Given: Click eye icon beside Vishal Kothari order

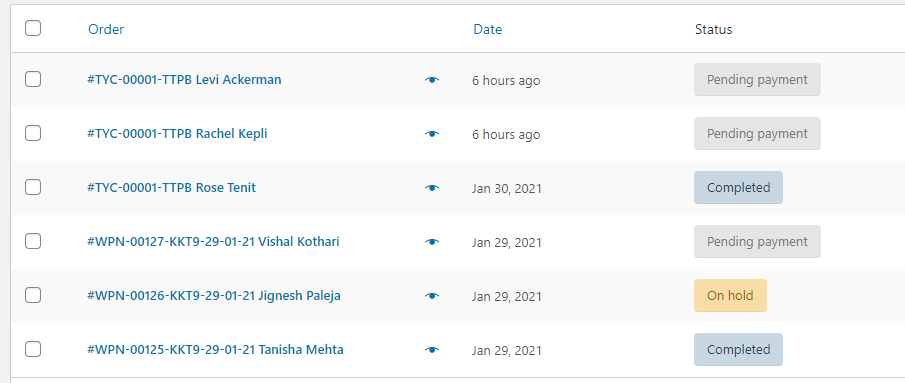Looking at the screenshot, I should tap(432, 242).
